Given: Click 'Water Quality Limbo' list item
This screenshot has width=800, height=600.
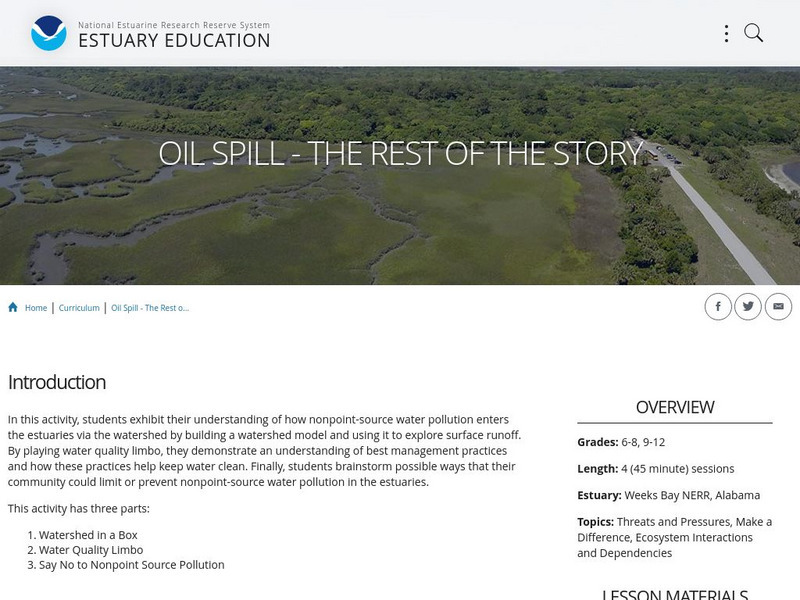Looking at the screenshot, I should tap(91, 550).
